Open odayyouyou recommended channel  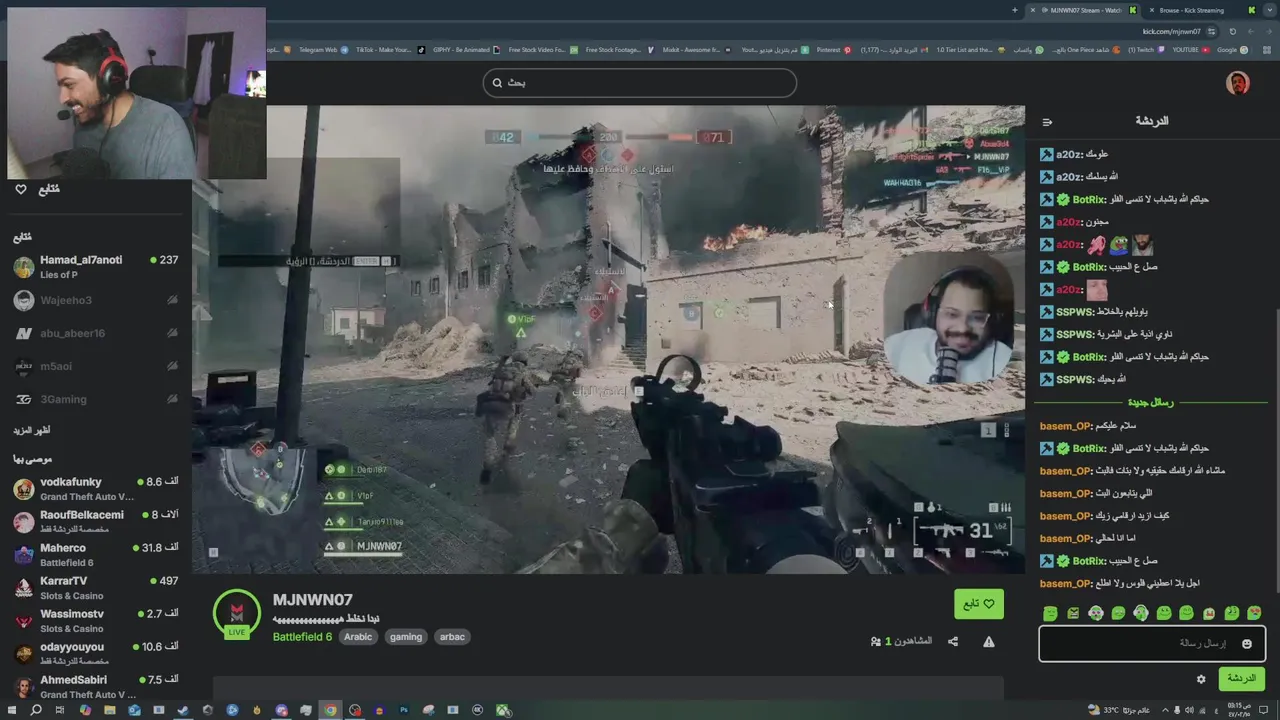pos(96,654)
